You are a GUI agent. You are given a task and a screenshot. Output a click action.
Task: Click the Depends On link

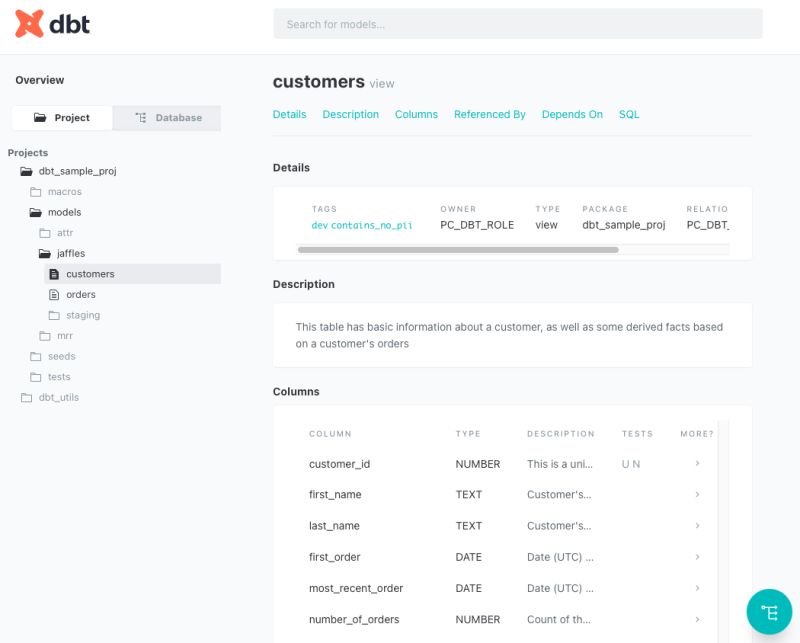[572, 114]
